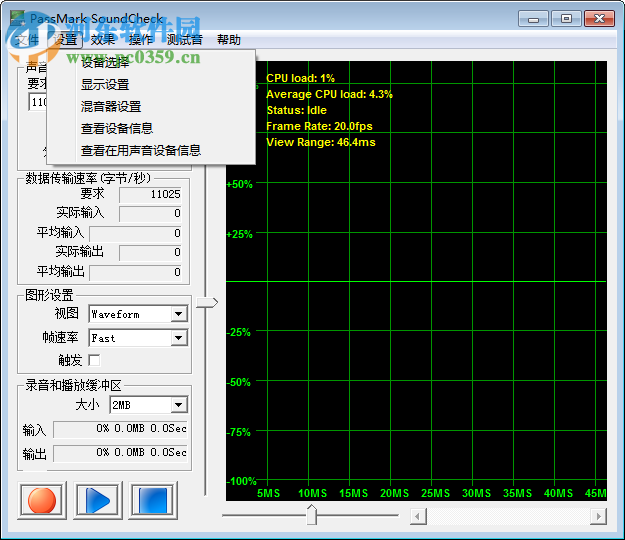The image size is (625, 540).
Task: Click the 20MS time axis label
Action: point(394,493)
